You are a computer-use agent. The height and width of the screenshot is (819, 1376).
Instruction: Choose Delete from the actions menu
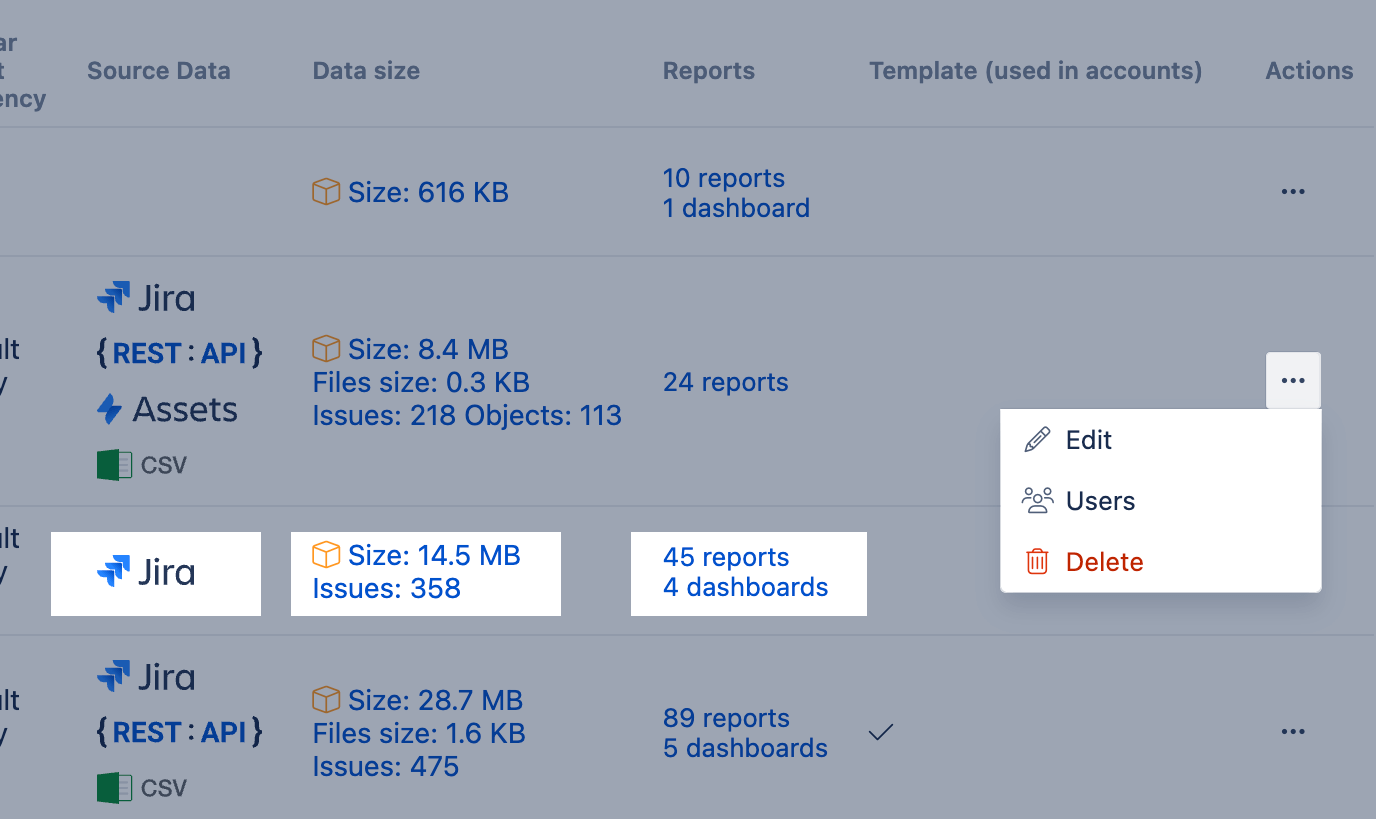[x=1104, y=562]
